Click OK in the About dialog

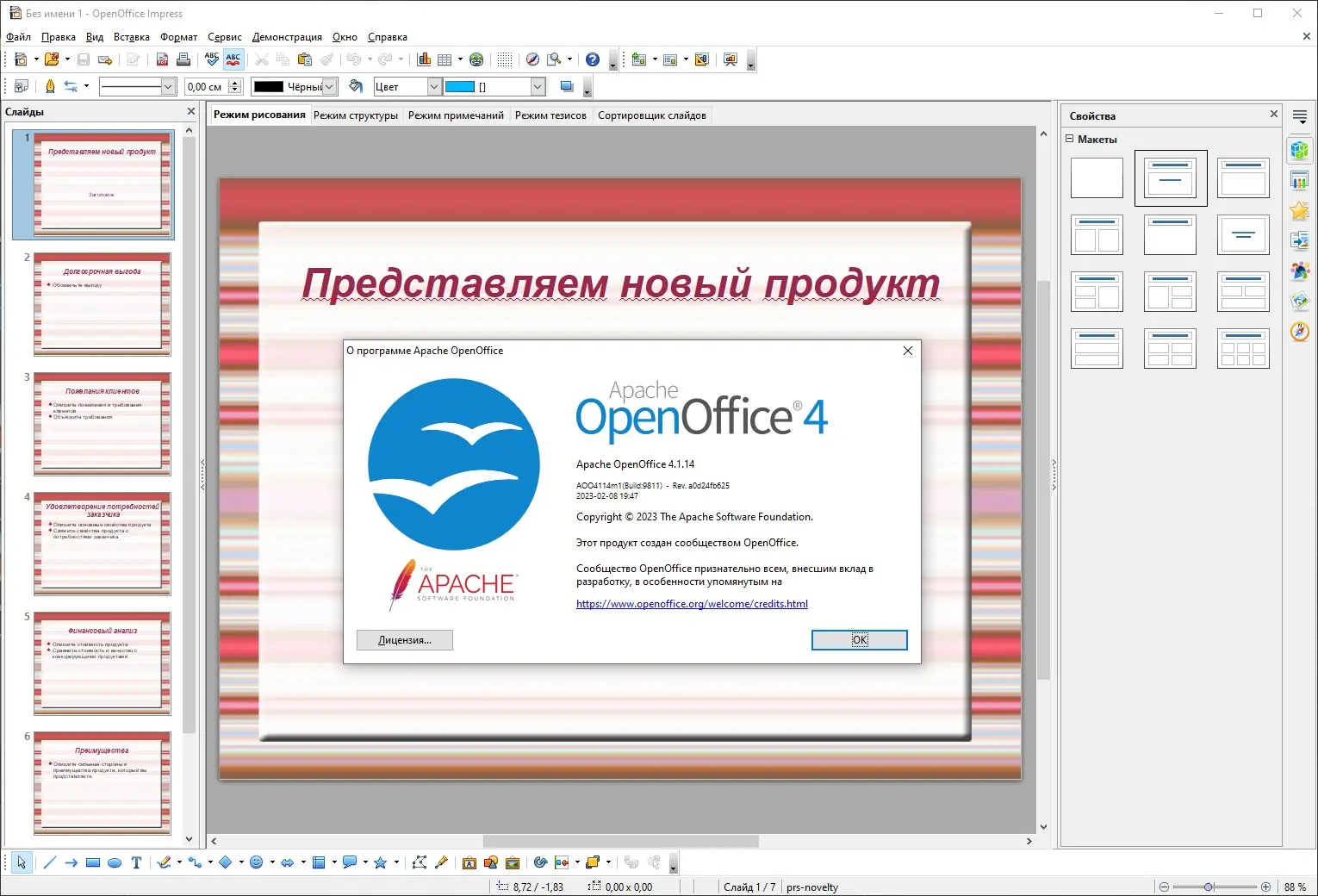point(860,639)
